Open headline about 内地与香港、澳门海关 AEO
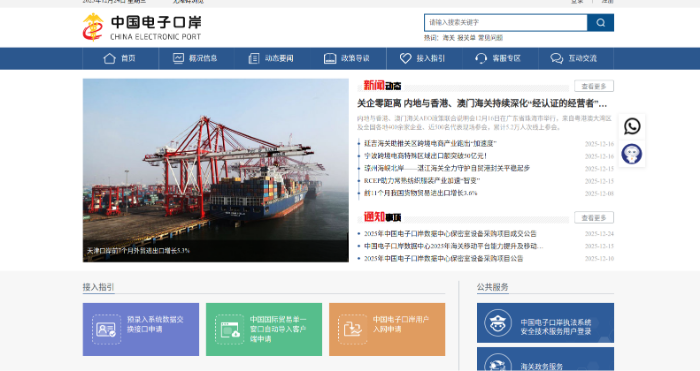Viewport: 700px width, 371px height. click(x=482, y=104)
